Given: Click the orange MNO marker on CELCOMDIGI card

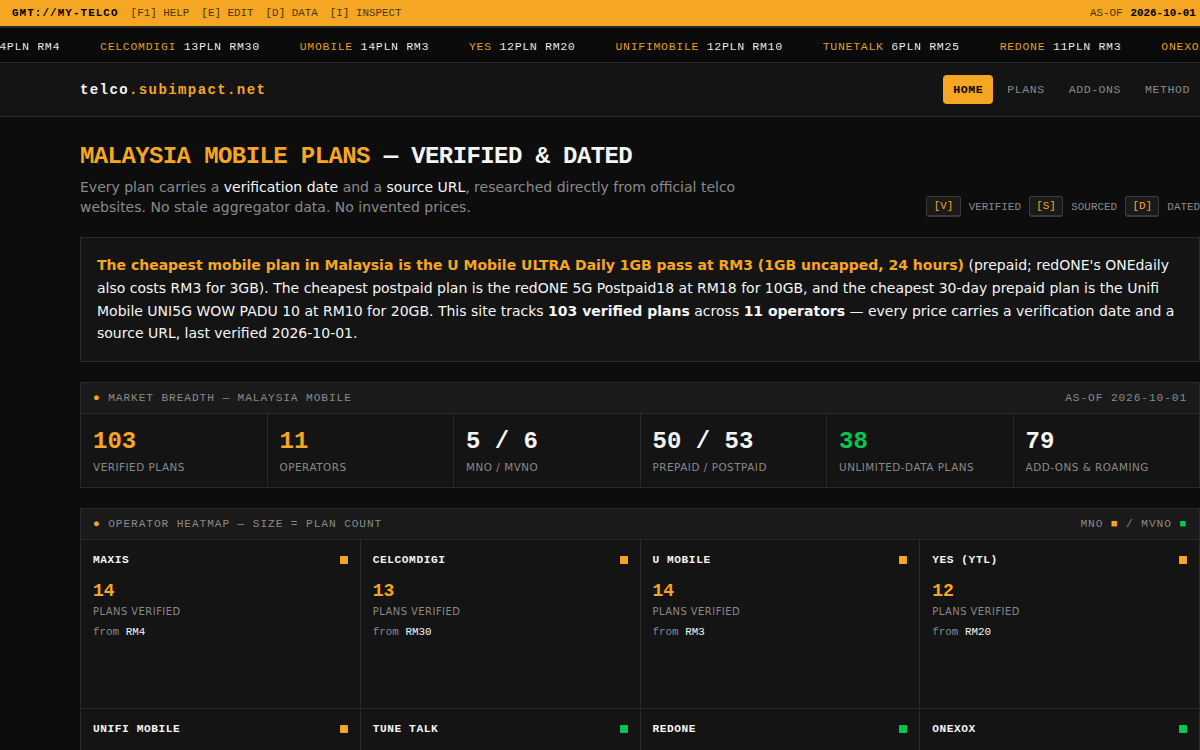Looking at the screenshot, I should [x=624, y=560].
